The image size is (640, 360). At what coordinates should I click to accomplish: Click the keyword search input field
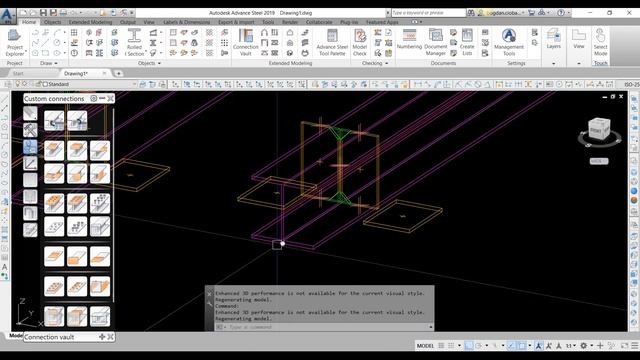(x=428, y=13)
